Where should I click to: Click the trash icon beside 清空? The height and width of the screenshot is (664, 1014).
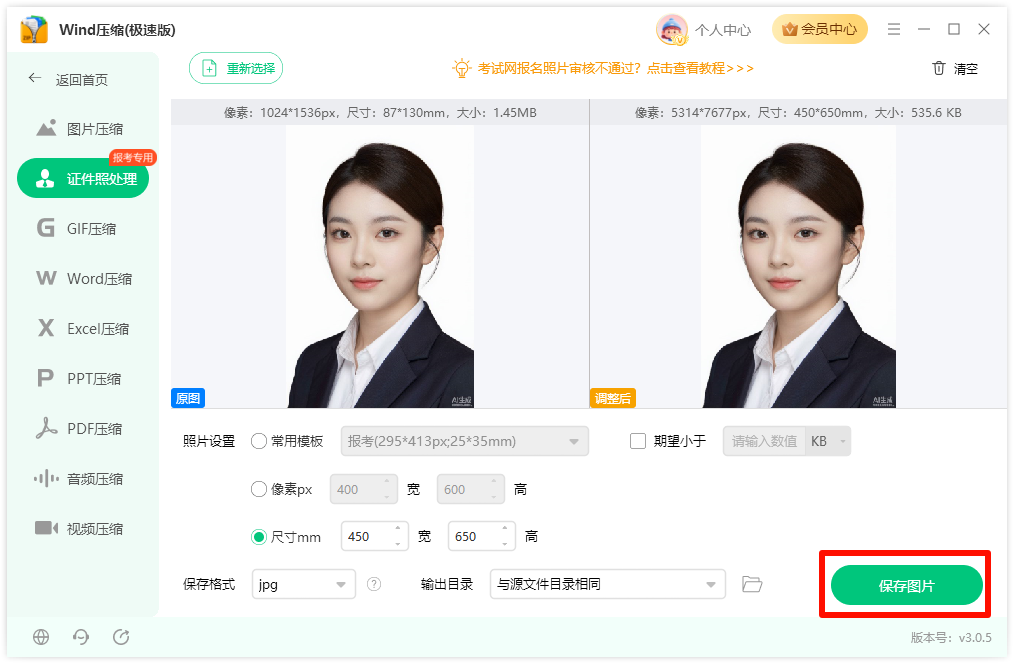click(939, 68)
